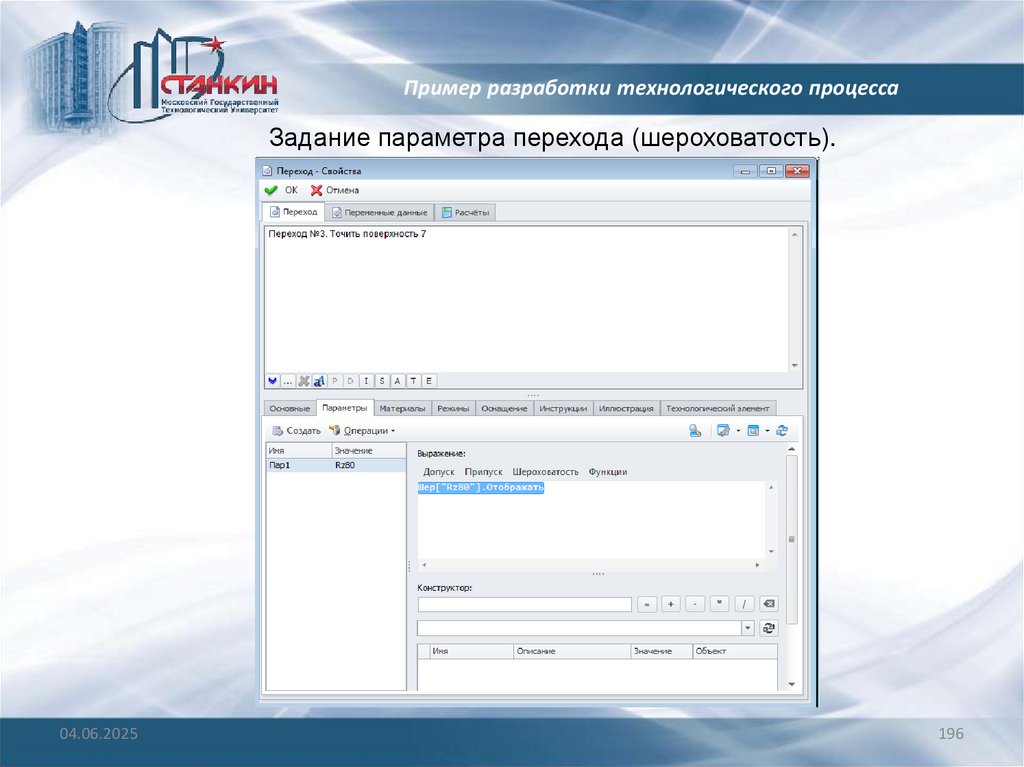Click the Создать button
This screenshot has height=767, width=1024.
pyautogui.click(x=296, y=431)
